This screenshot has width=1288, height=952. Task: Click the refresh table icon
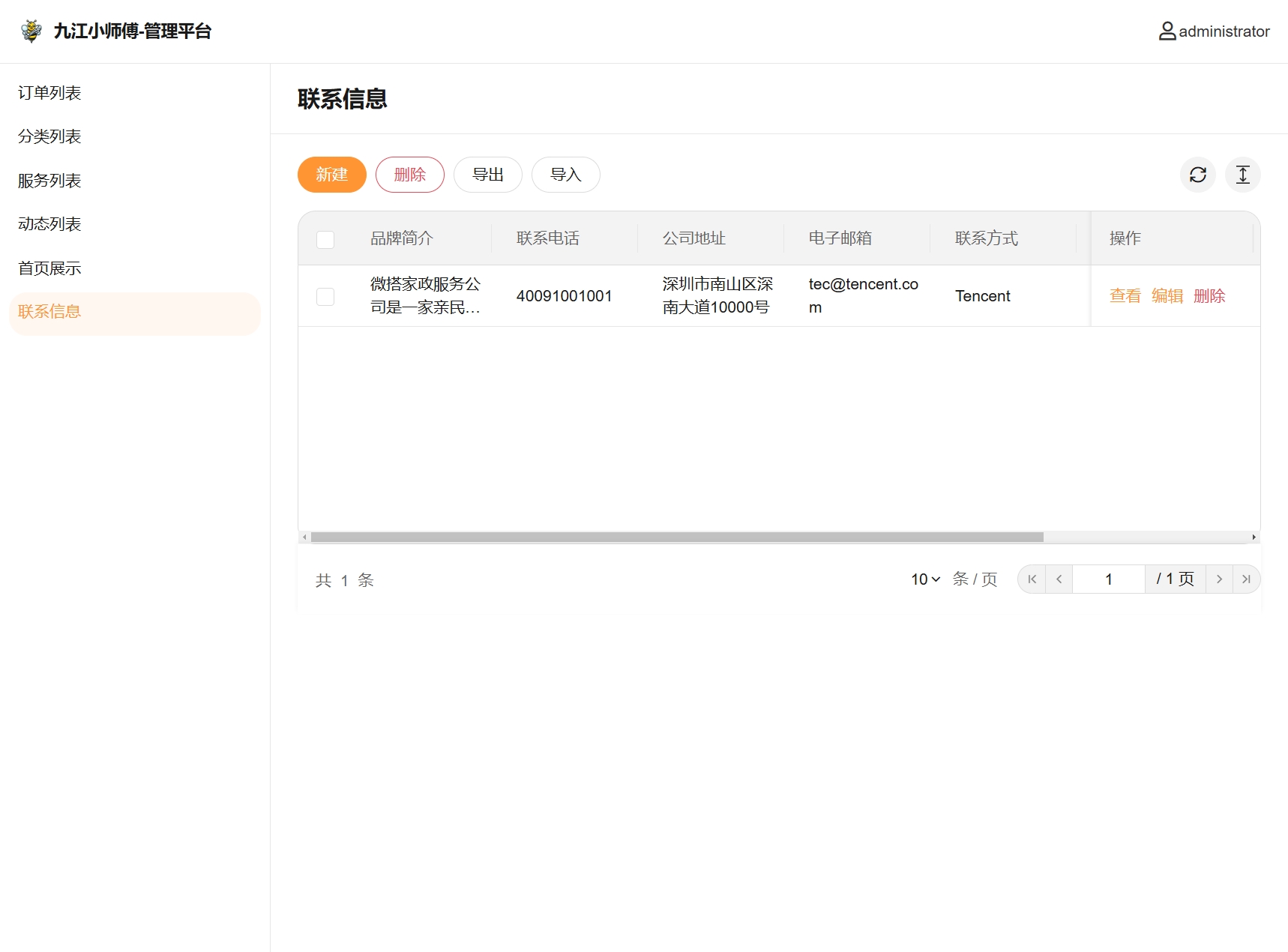tap(1197, 175)
